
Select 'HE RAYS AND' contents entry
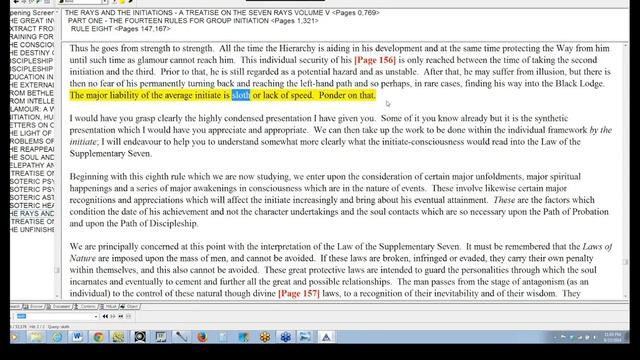32,213
